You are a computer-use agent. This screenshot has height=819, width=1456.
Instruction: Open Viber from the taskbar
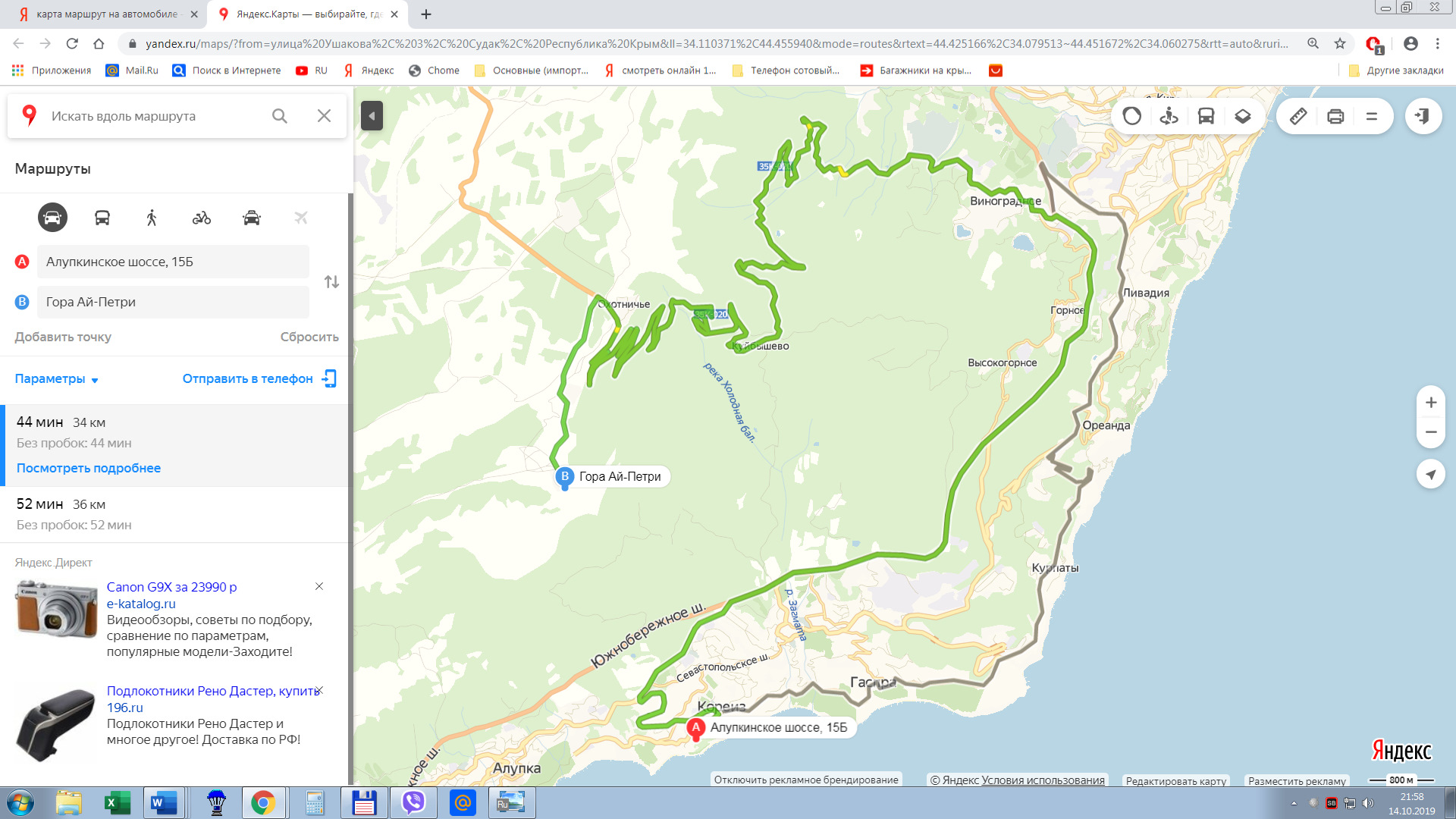[413, 803]
